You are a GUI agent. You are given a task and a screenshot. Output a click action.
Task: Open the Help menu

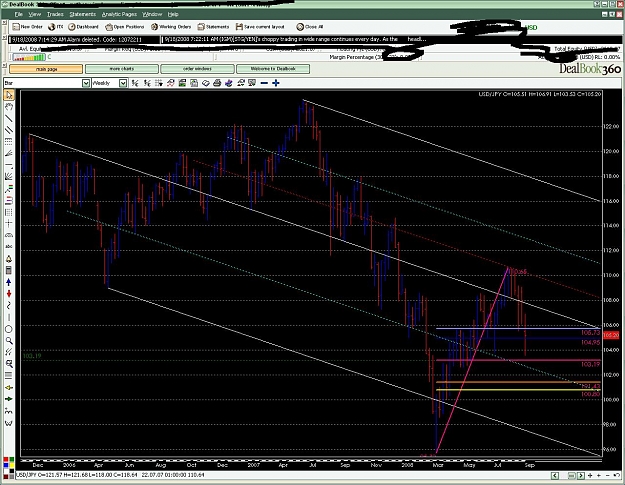(173, 14)
